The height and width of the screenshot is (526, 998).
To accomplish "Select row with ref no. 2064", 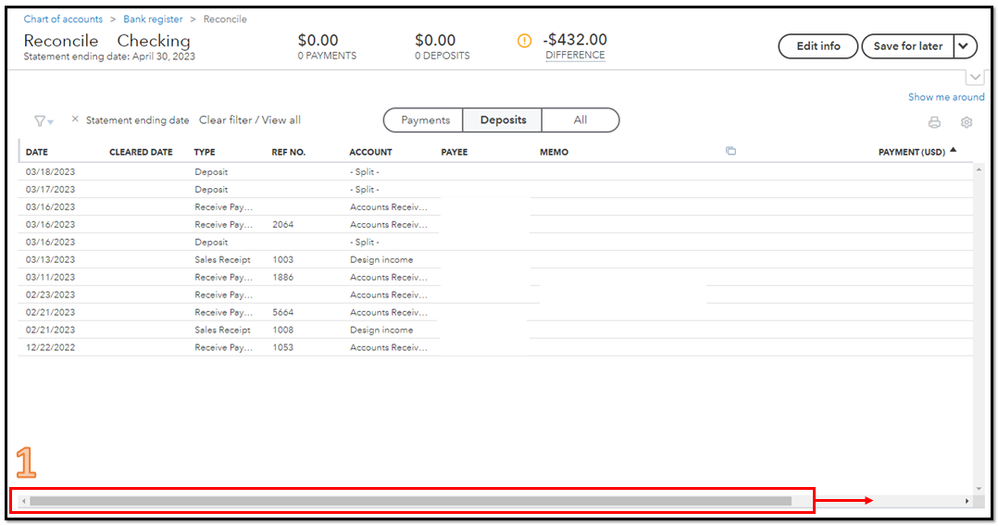I will click(x=495, y=224).
